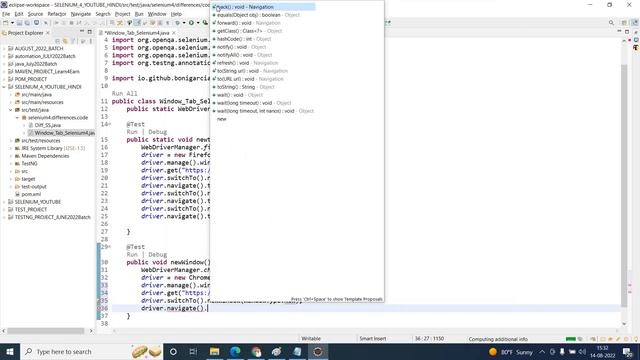Choose notifyAll() : void proposal
The width and height of the screenshot is (640, 360).
242,55
